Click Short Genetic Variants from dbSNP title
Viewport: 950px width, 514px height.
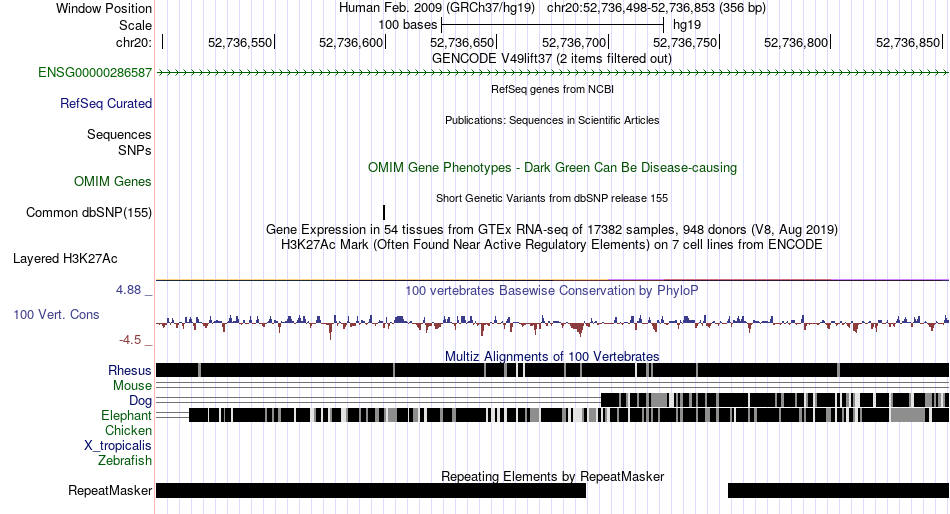pyautogui.click(x=552, y=198)
